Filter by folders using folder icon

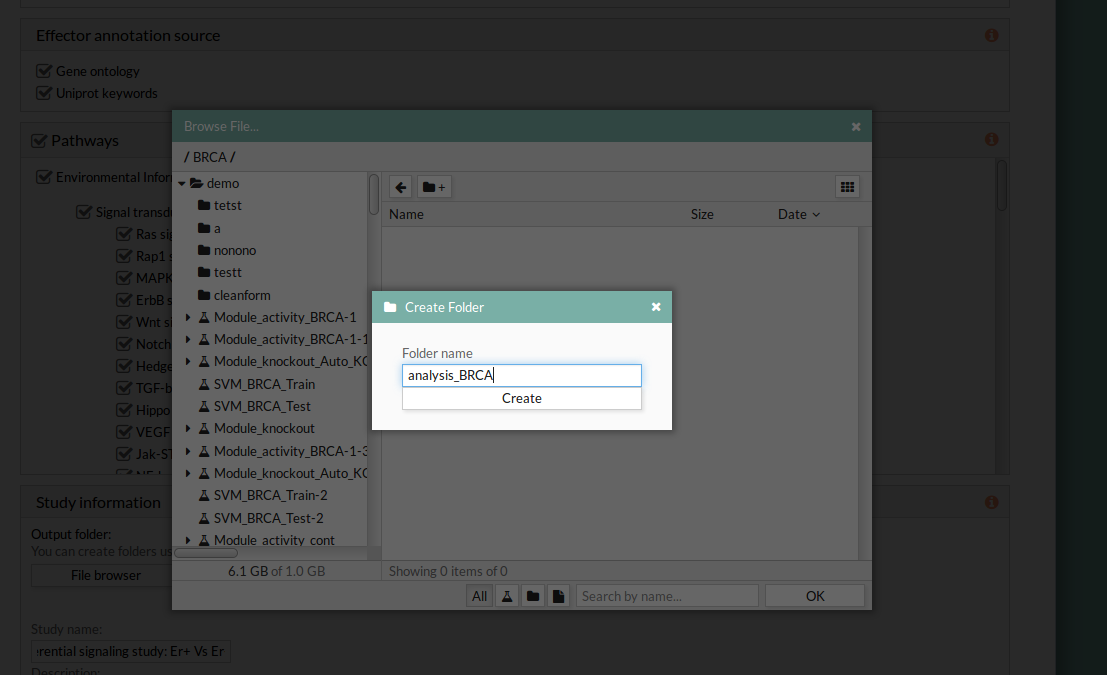pyautogui.click(x=533, y=596)
